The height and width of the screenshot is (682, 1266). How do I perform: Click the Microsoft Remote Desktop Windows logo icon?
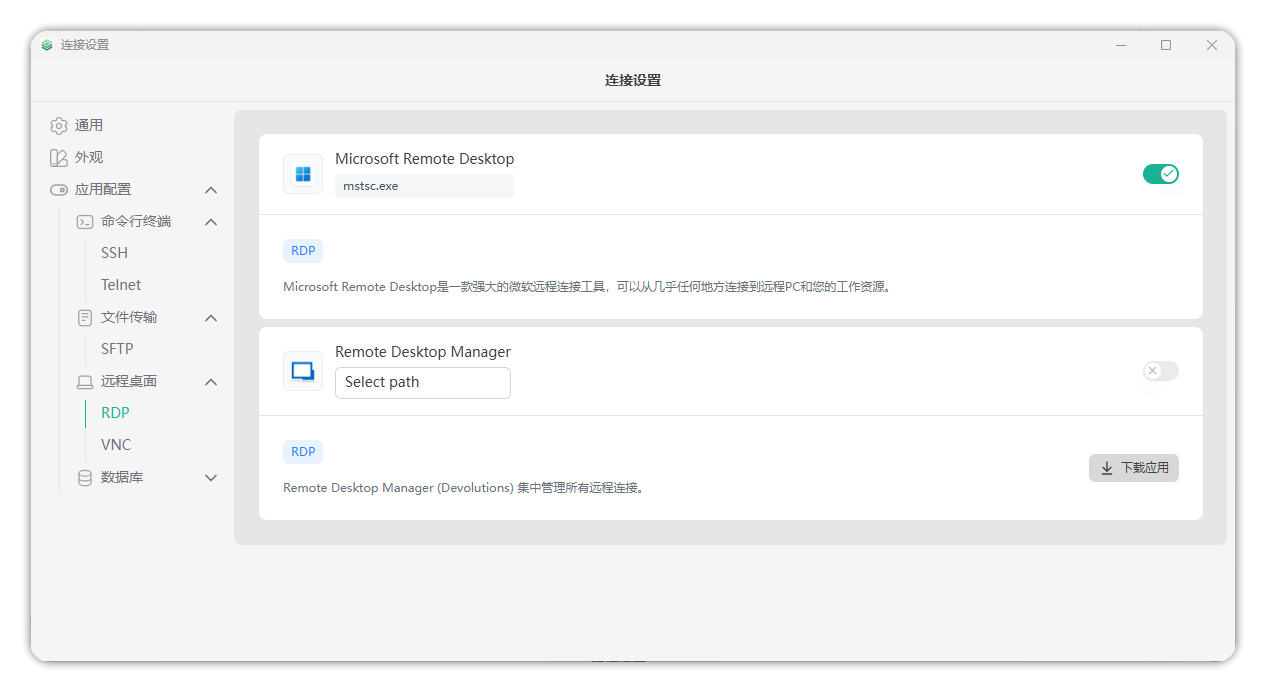(303, 174)
